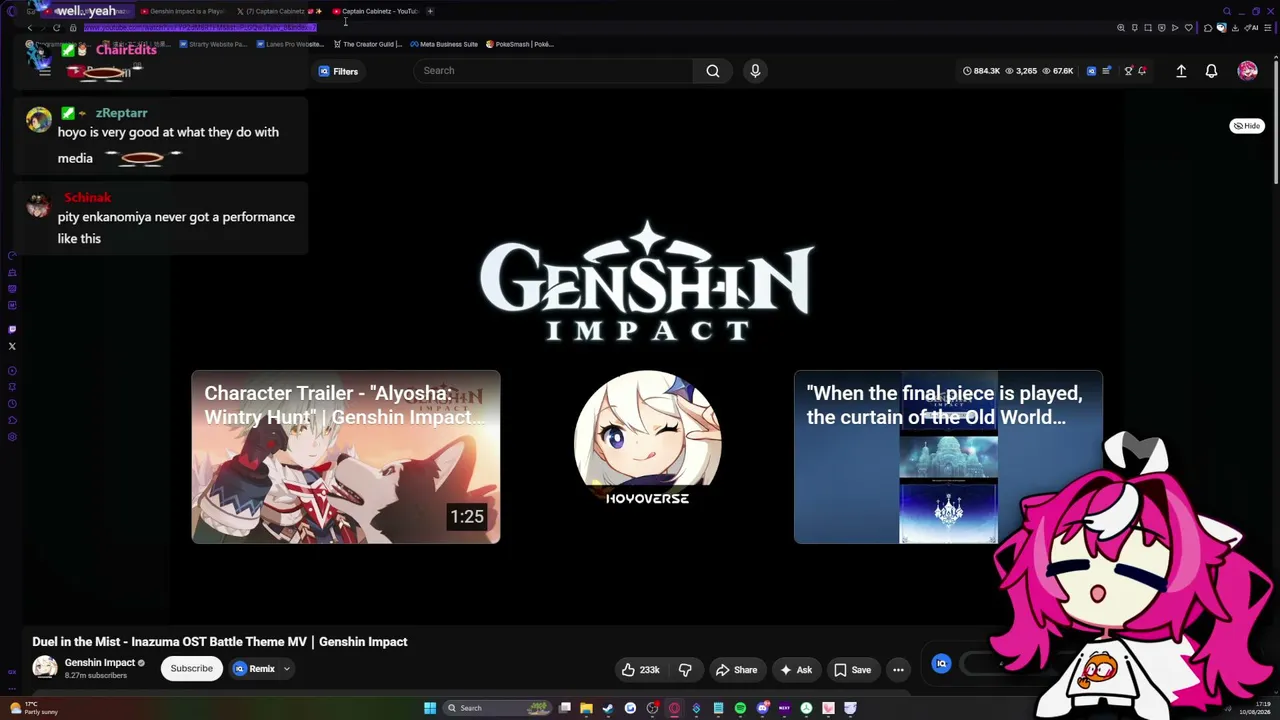Image resolution: width=1280 pixels, height=720 pixels.
Task: Open the vidIQ Filters button
Action: click(338, 71)
